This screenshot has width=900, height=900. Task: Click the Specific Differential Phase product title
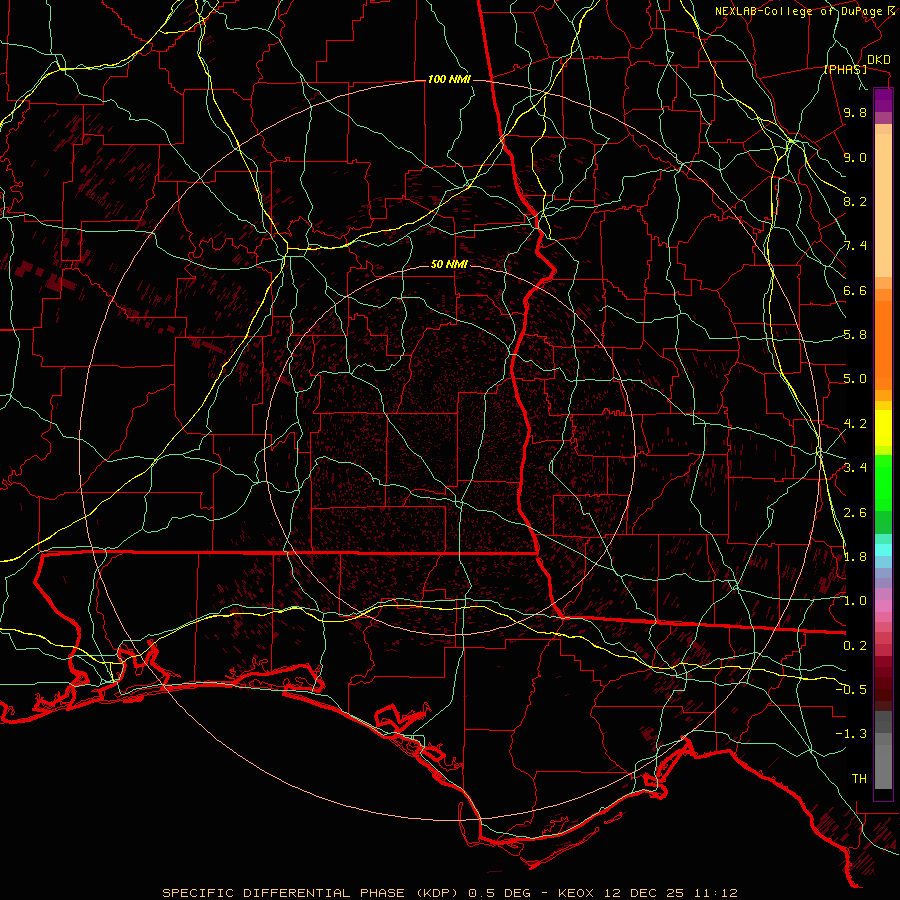(313, 893)
